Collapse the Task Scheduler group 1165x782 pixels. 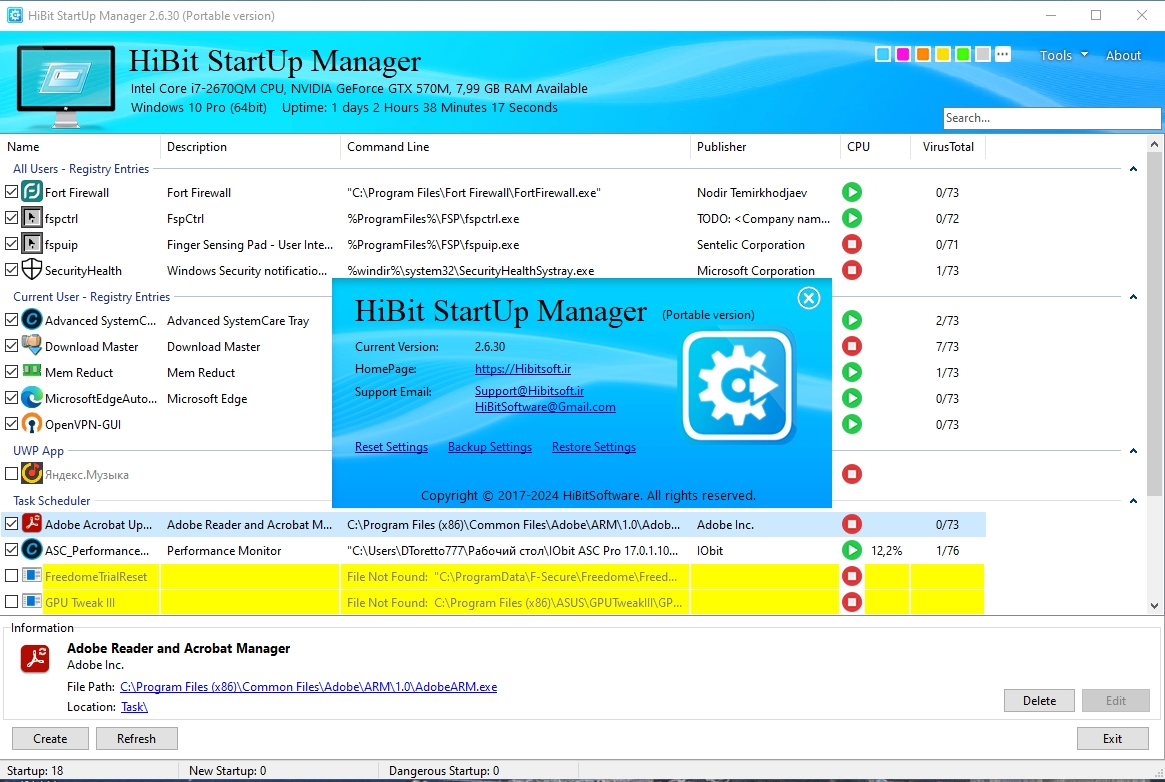tap(1133, 501)
